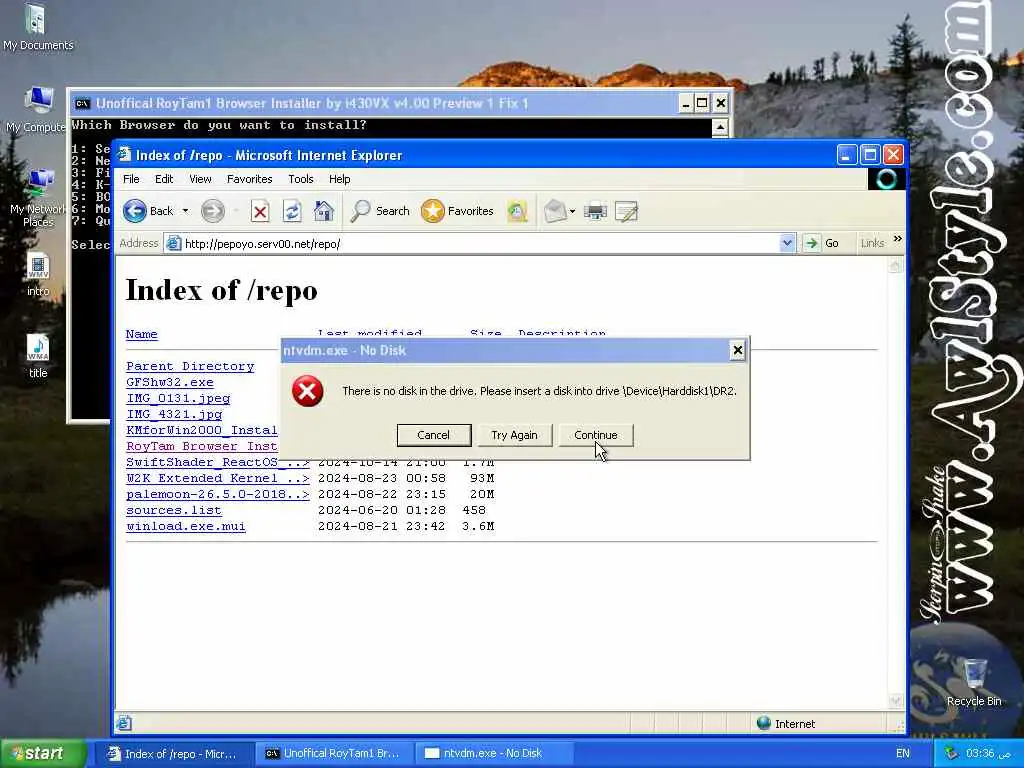Open the SwiftShader_ReactOS link

point(217,462)
